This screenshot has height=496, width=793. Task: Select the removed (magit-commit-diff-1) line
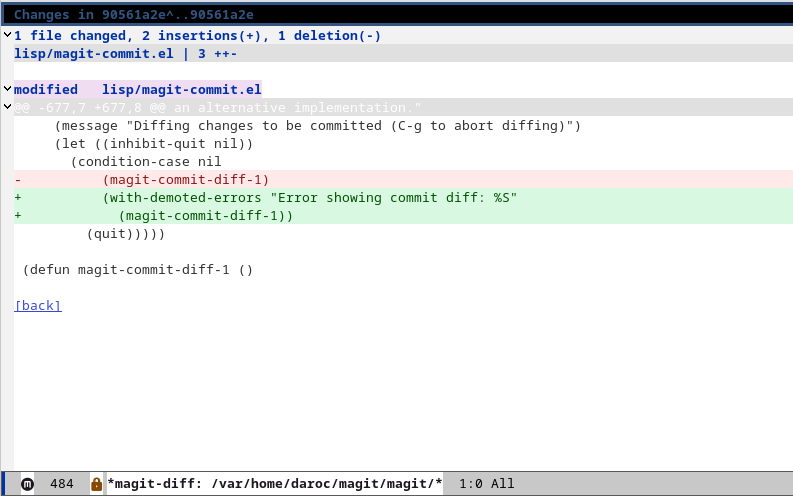coord(186,180)
